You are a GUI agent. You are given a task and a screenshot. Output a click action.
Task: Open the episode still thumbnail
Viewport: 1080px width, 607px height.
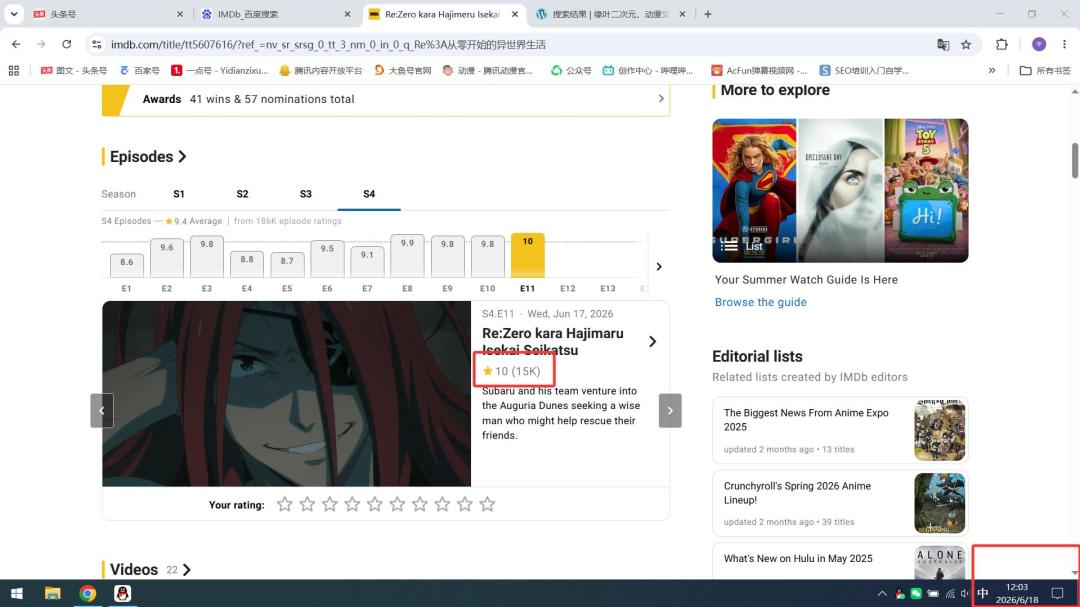(x=287, y=393)
